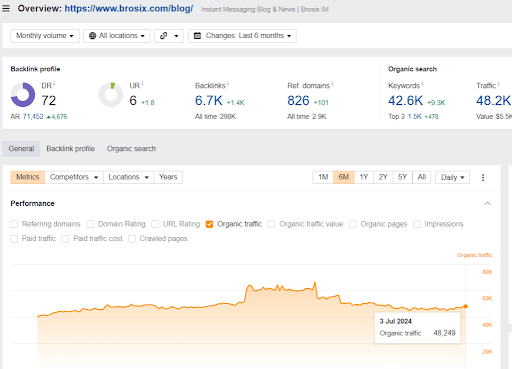The height and width of the screenshot is (369, 512).
Task: Select the Years chart tab
Action: point(168,177)
